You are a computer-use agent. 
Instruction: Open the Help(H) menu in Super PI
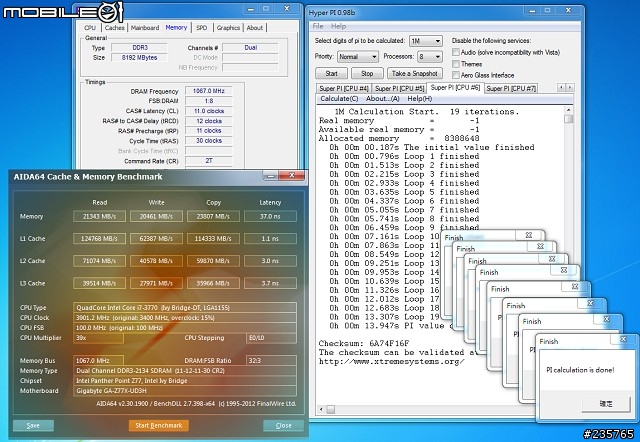[x=420, y=99]
